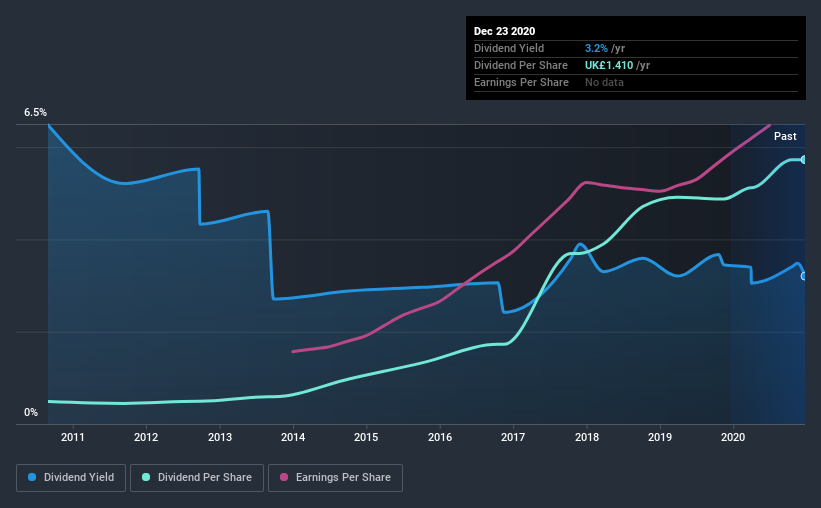Click the 0% y-axis label

coord(31,413)
